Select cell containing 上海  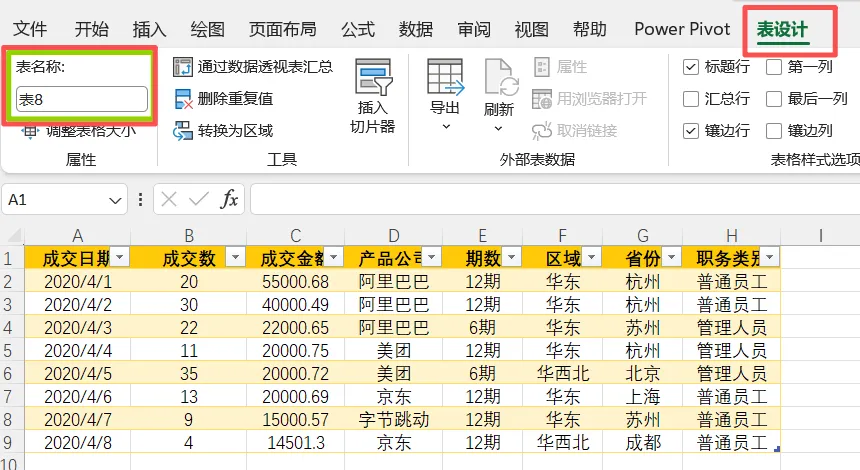[x=642, y=396]
